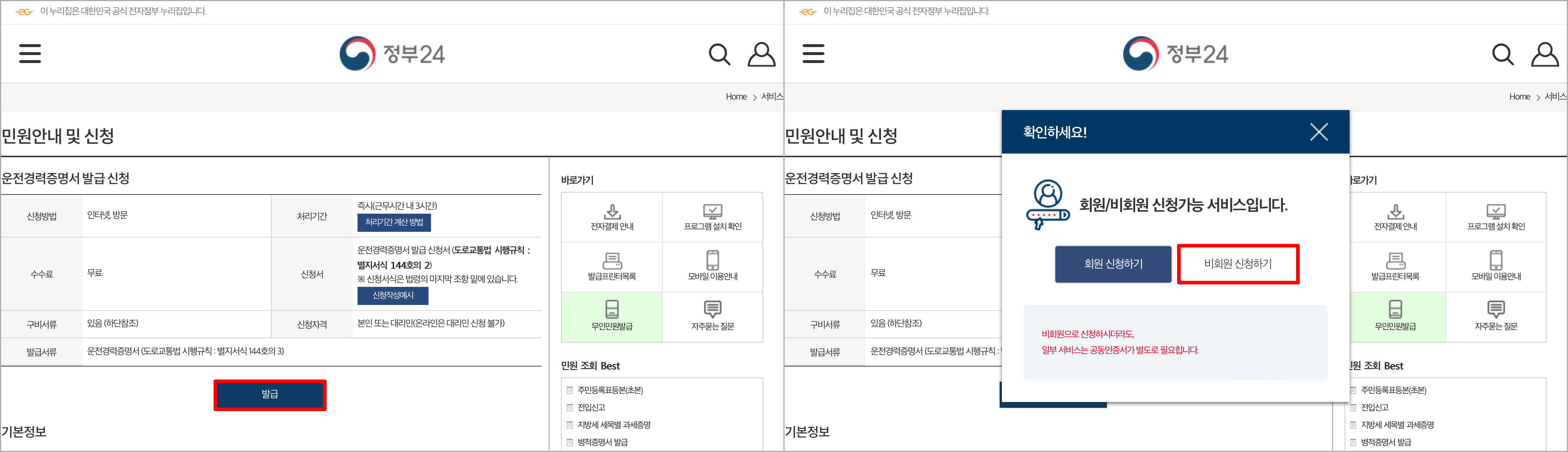The width and height of the screenshot is (1568, 452).
Task: Click 정부24 logo in left screenshot
Action: pos(392,54)
